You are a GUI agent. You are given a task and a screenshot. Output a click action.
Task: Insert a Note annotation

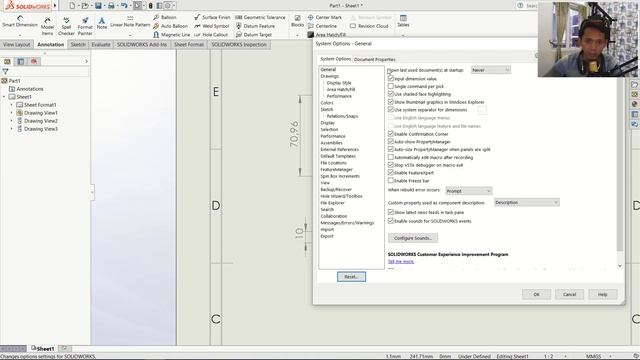[102, 23]
